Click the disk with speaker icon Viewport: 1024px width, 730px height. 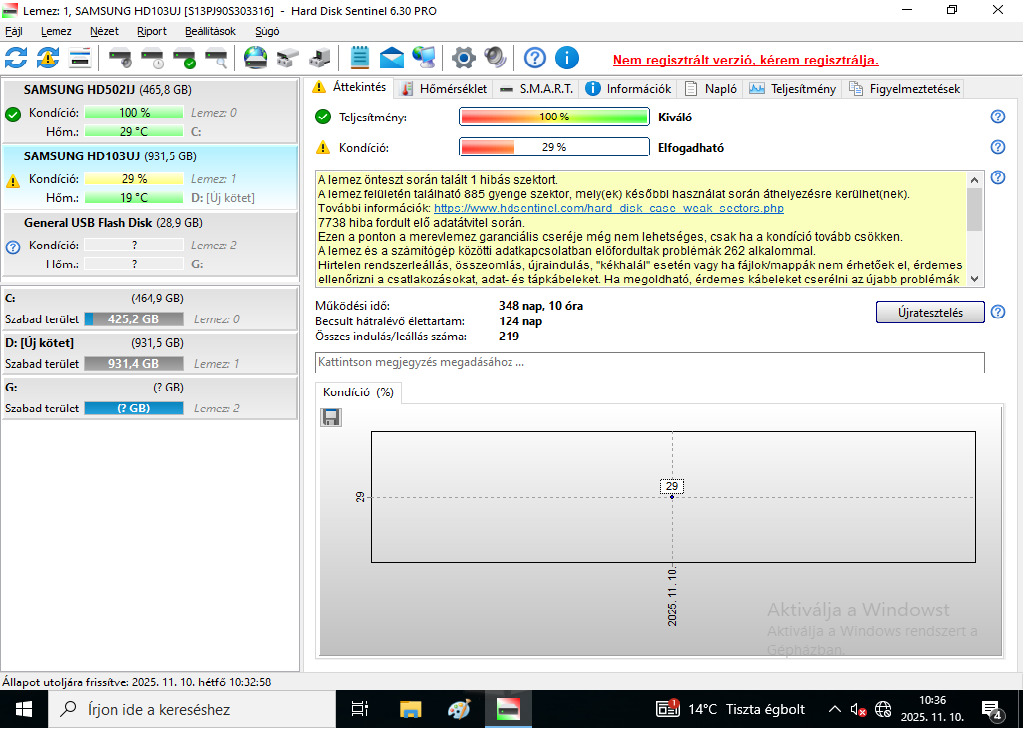120,58
